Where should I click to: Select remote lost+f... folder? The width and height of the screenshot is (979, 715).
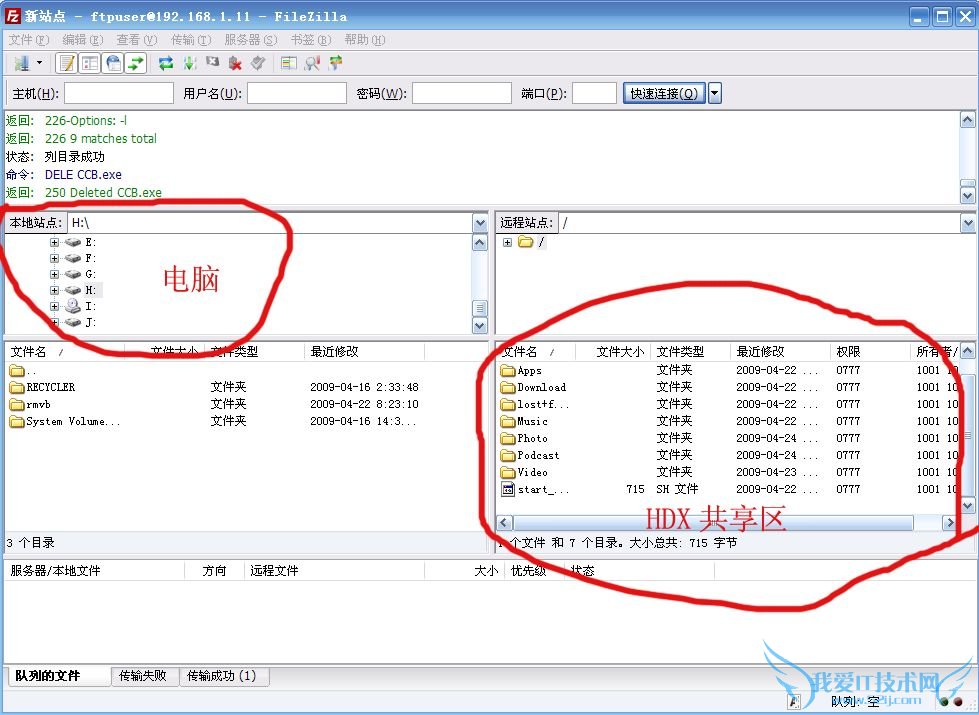click(x=543, y=404)
